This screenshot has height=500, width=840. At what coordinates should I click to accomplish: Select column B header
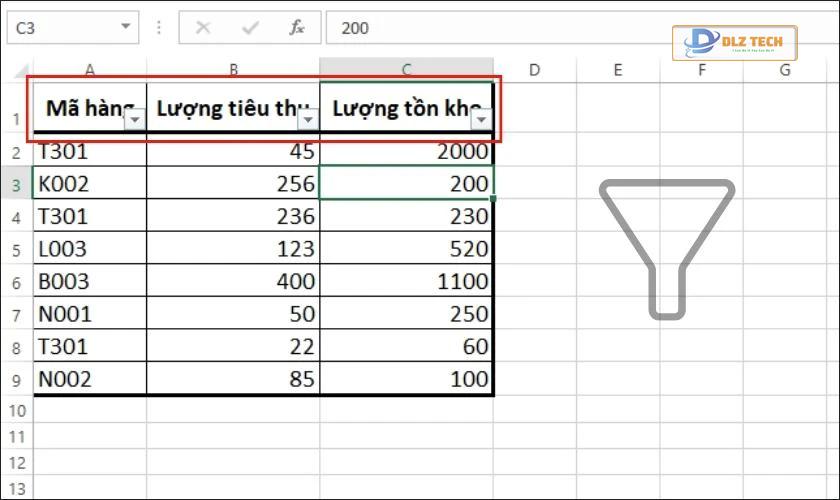click(233, 70)
